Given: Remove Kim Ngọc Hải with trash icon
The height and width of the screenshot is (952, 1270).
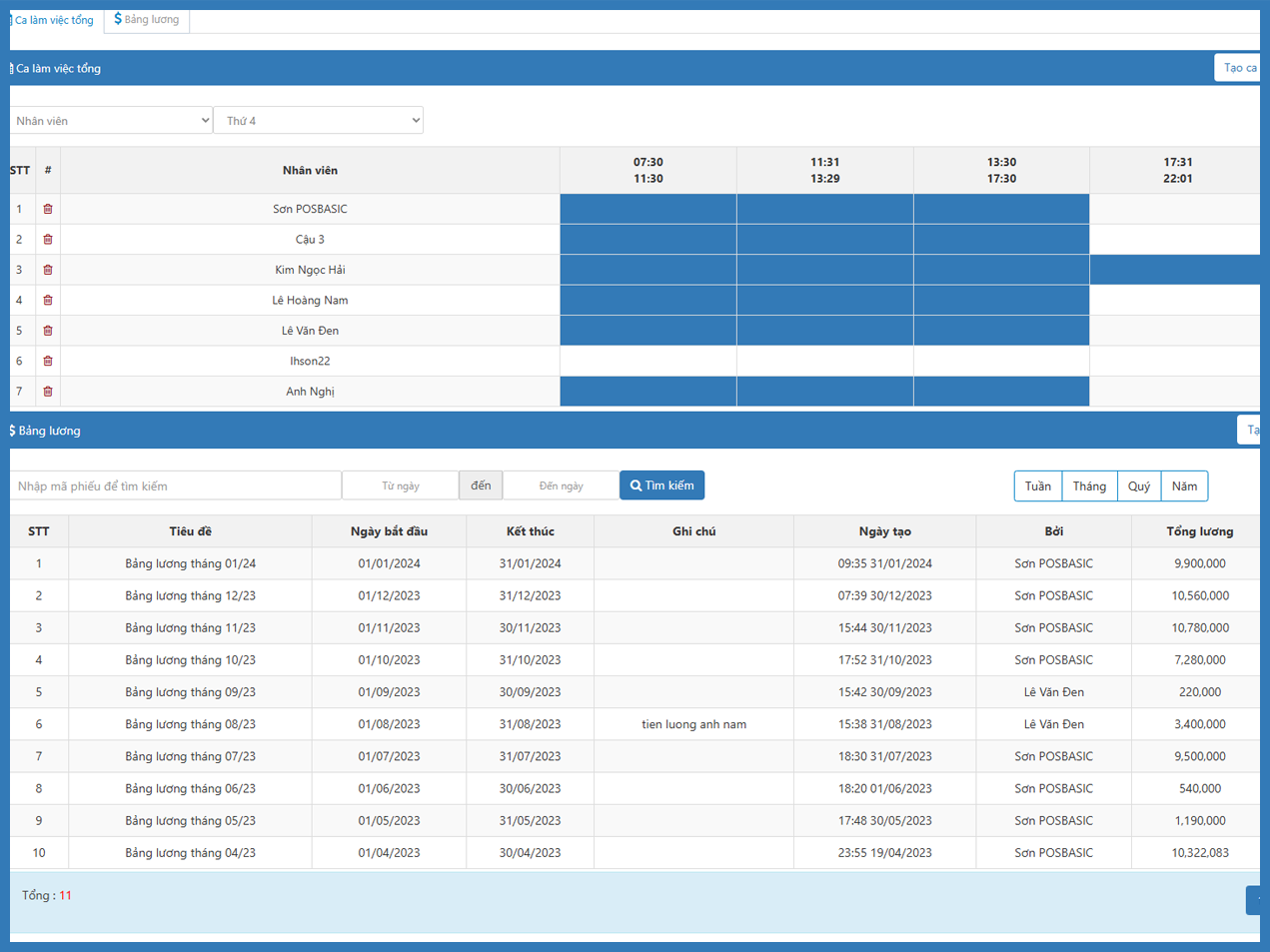Looking at the screenshot, I should 48,270.
